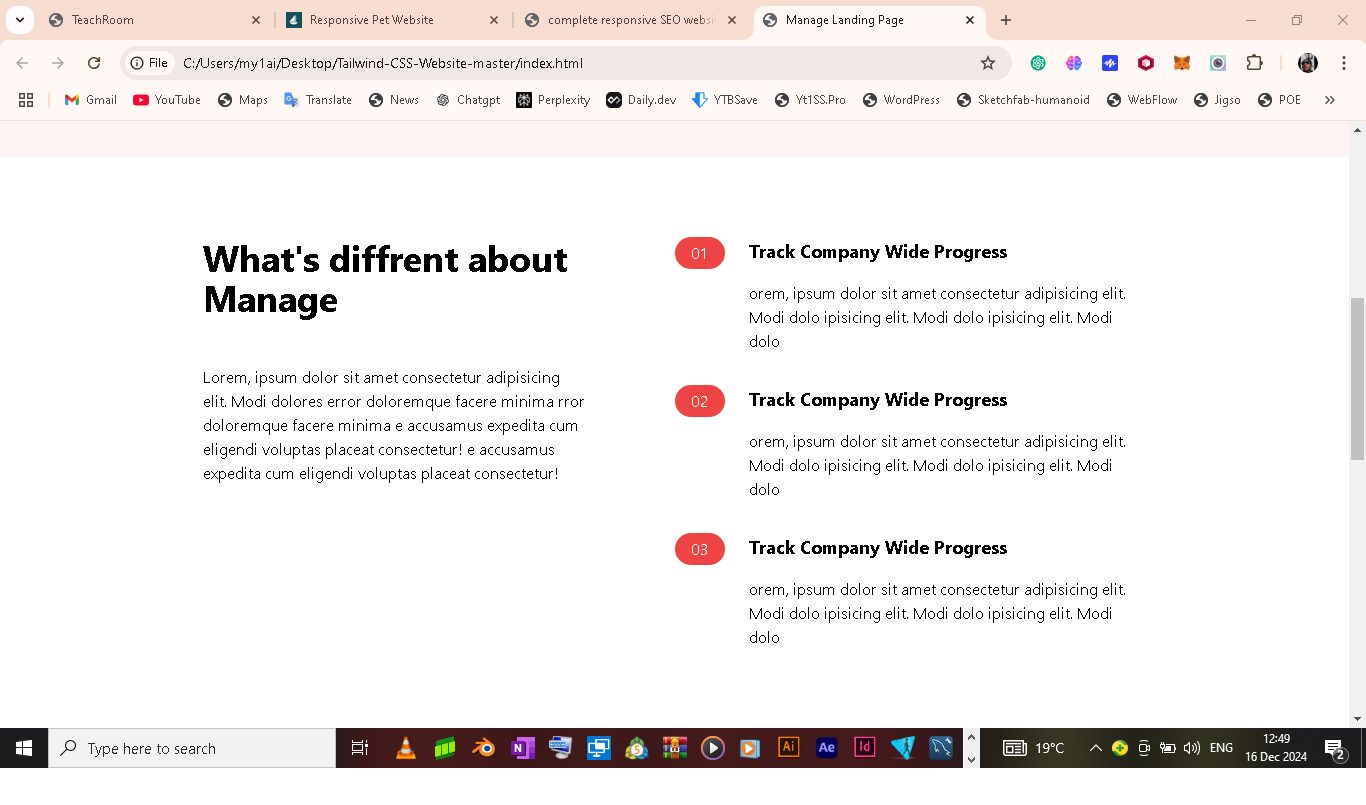Viewport: 1366px width, 805px height.
Task: Reload the page with the refresh icon
Action: (x=94, y=63)
